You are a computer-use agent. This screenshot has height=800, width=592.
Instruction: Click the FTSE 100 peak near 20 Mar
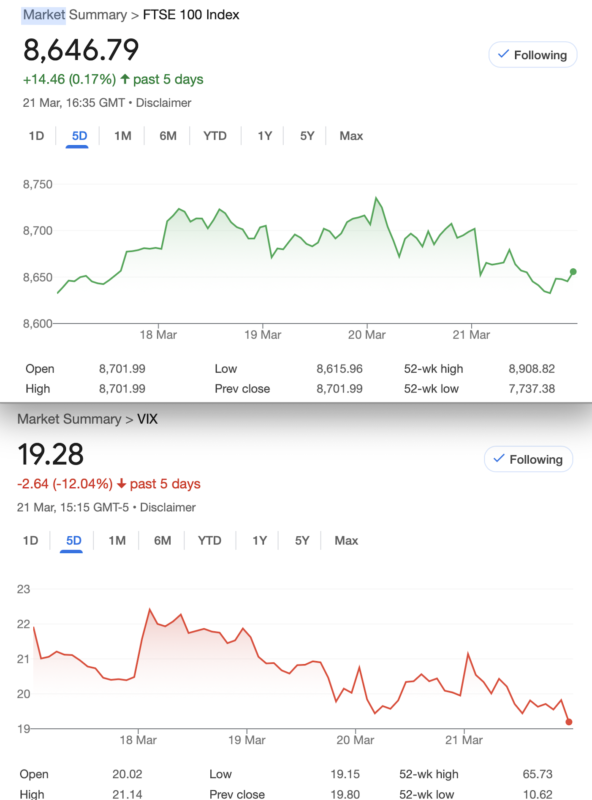[376, 198]
